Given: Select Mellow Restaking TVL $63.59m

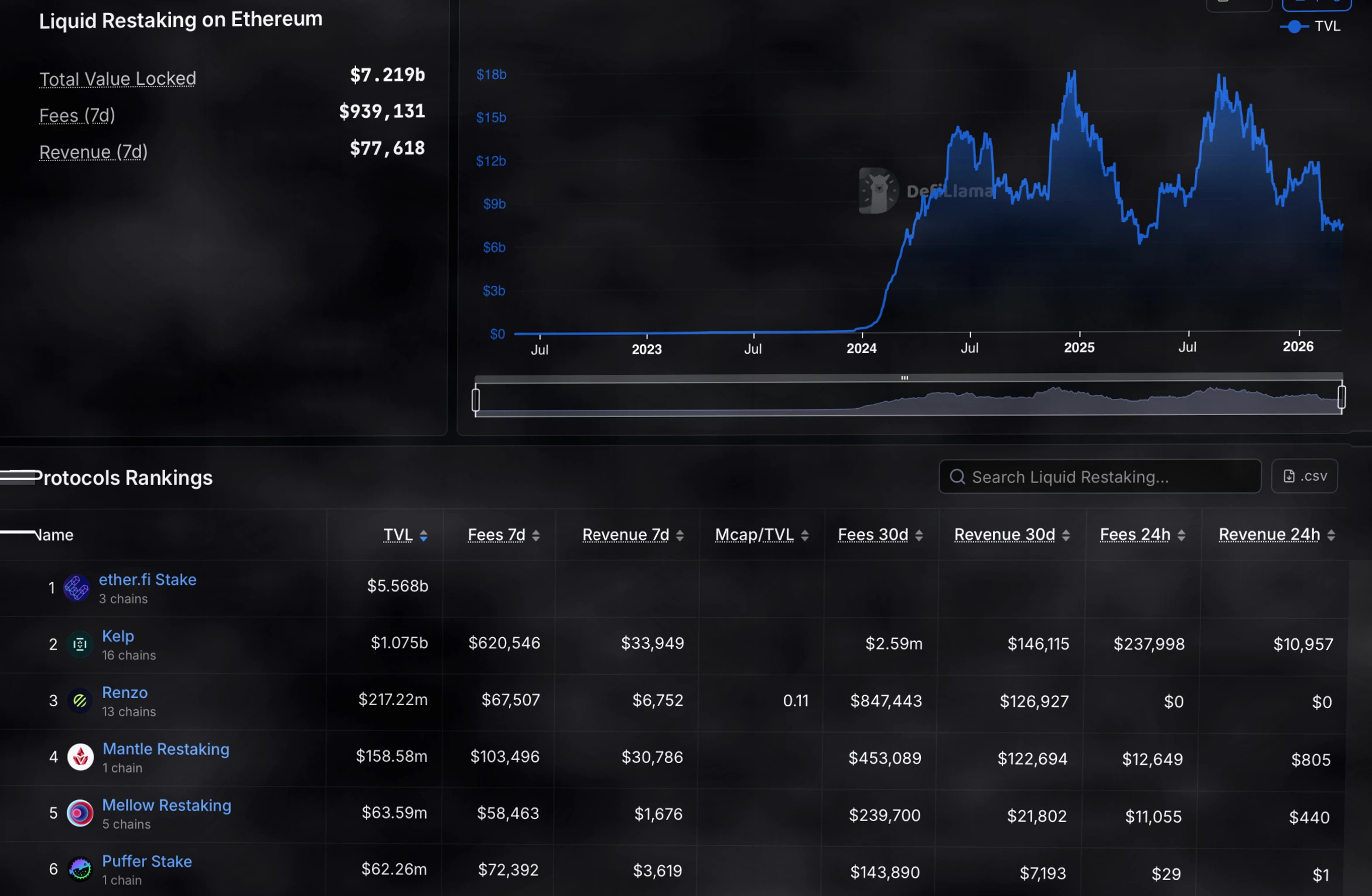Looking at the screenshot, I should pyautogui.click(x=394, y=813).
